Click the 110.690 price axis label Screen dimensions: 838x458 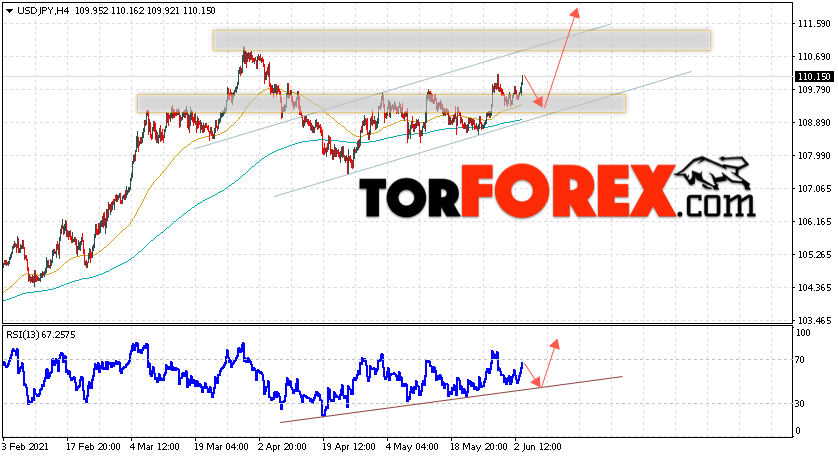click(814, 57)
